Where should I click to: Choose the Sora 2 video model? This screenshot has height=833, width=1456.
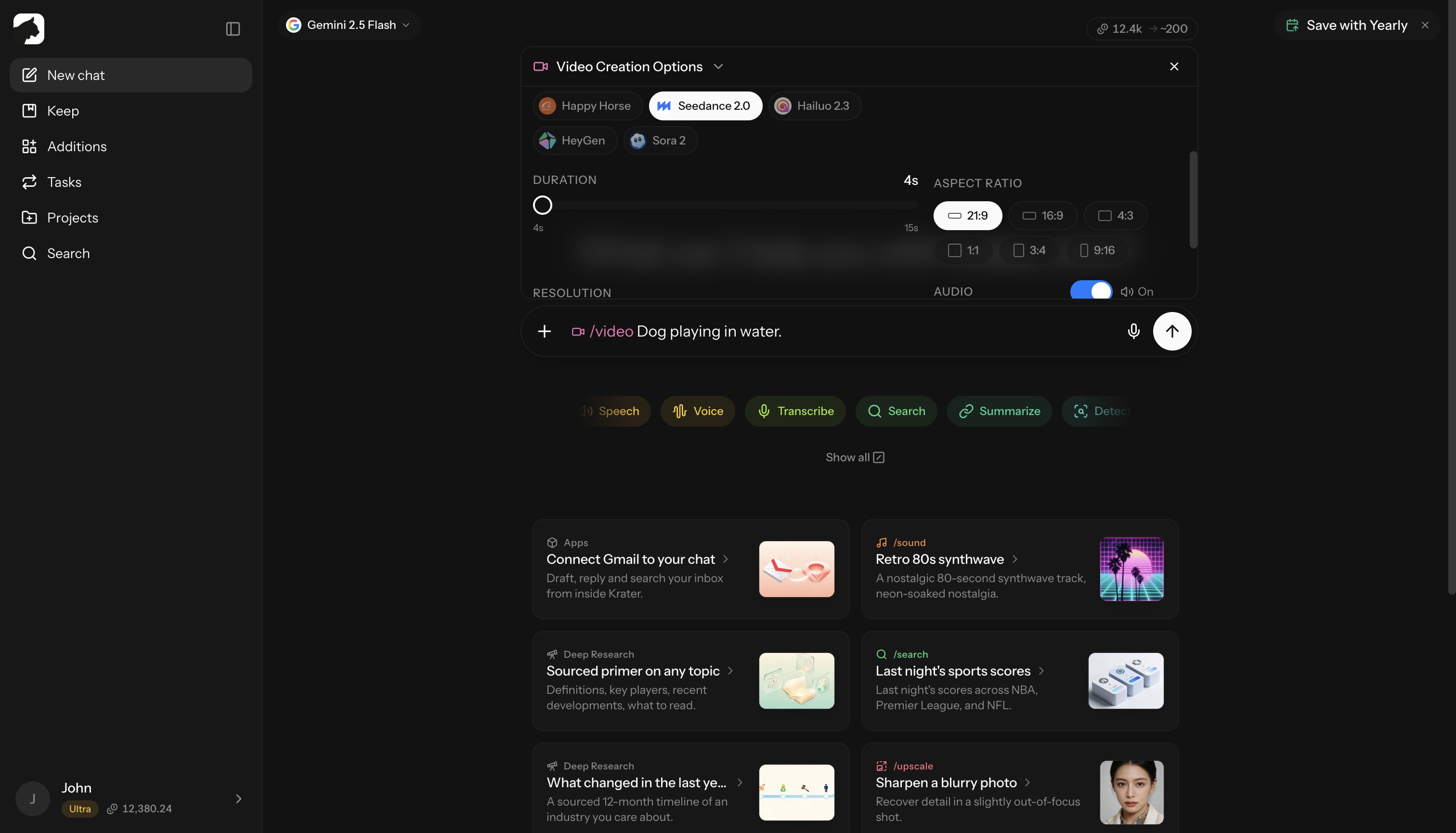coord(660,140)
